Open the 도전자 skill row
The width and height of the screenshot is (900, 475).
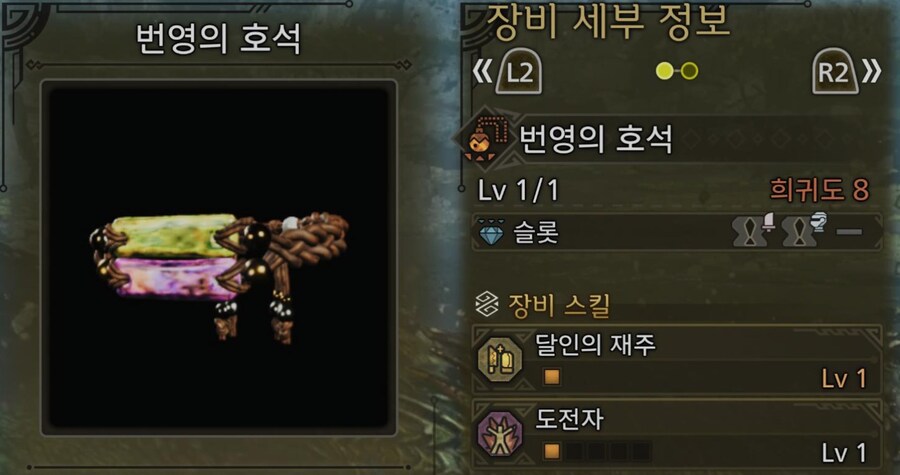click(677, 434)
